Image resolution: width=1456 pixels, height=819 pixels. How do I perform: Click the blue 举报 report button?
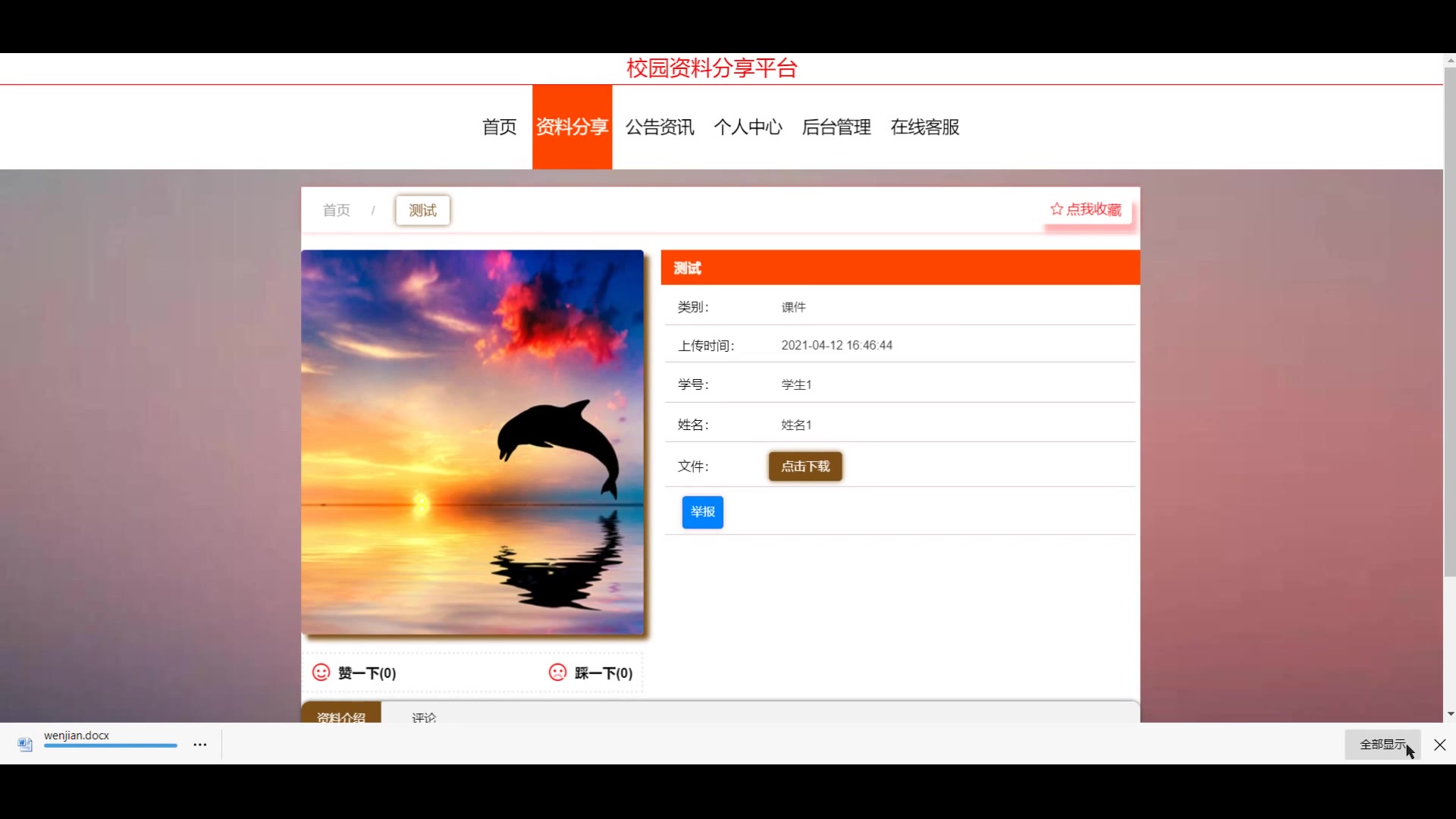click(703, 512)
